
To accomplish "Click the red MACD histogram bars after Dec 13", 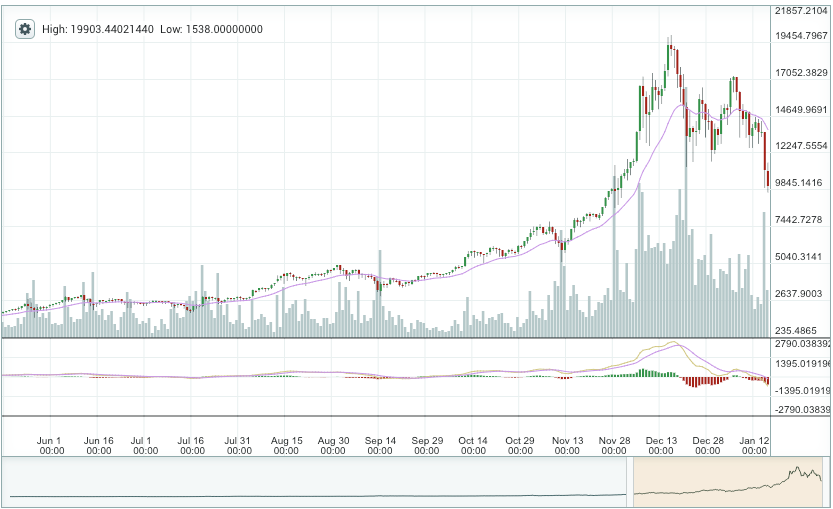I will 704,380.
